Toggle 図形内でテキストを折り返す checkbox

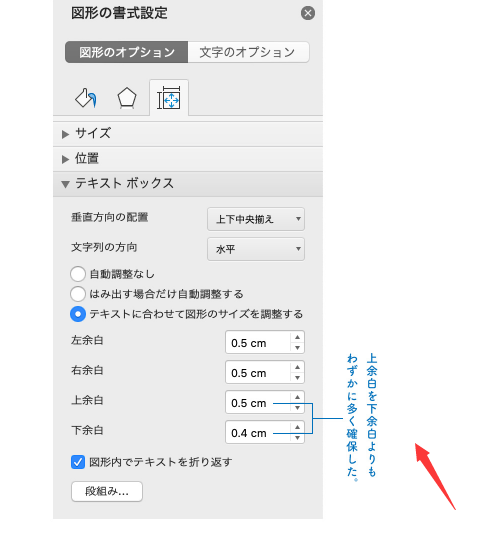pos(78,462)
